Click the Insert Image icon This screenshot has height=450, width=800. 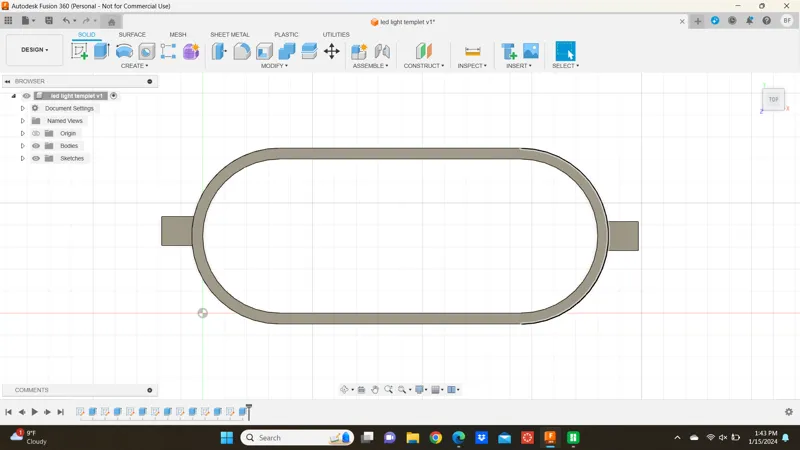point(531,51)
